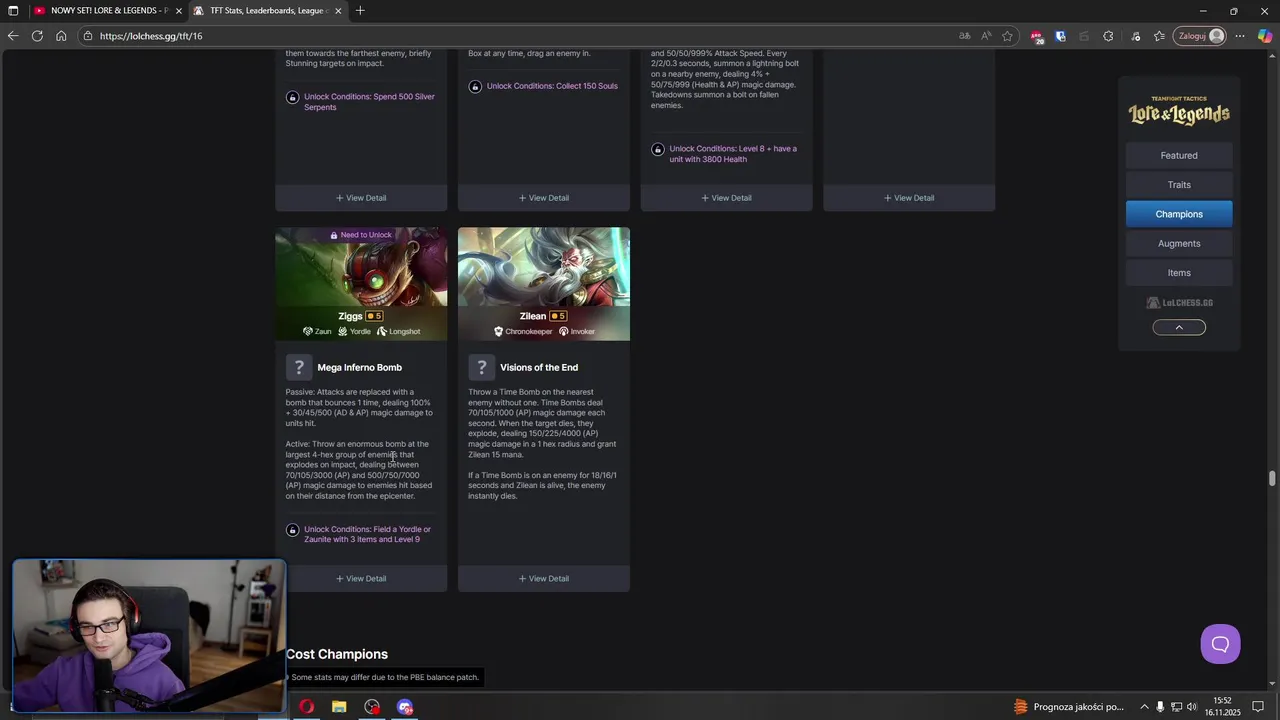Image resolution: width=1280 pixels, height=720 pixels.
Task: Open Opera from the taskbar
Action: tap(306, 707)
